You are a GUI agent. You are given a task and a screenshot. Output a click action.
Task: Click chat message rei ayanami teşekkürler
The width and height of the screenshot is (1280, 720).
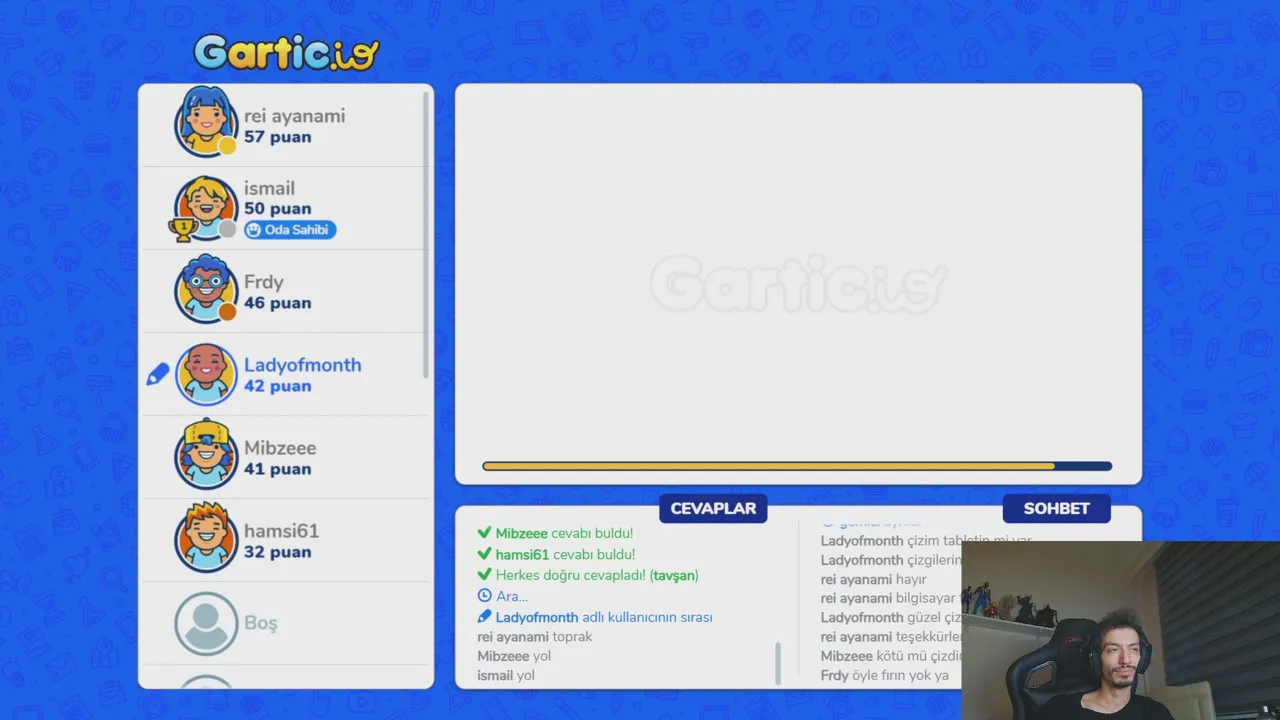tap(891, 637)
